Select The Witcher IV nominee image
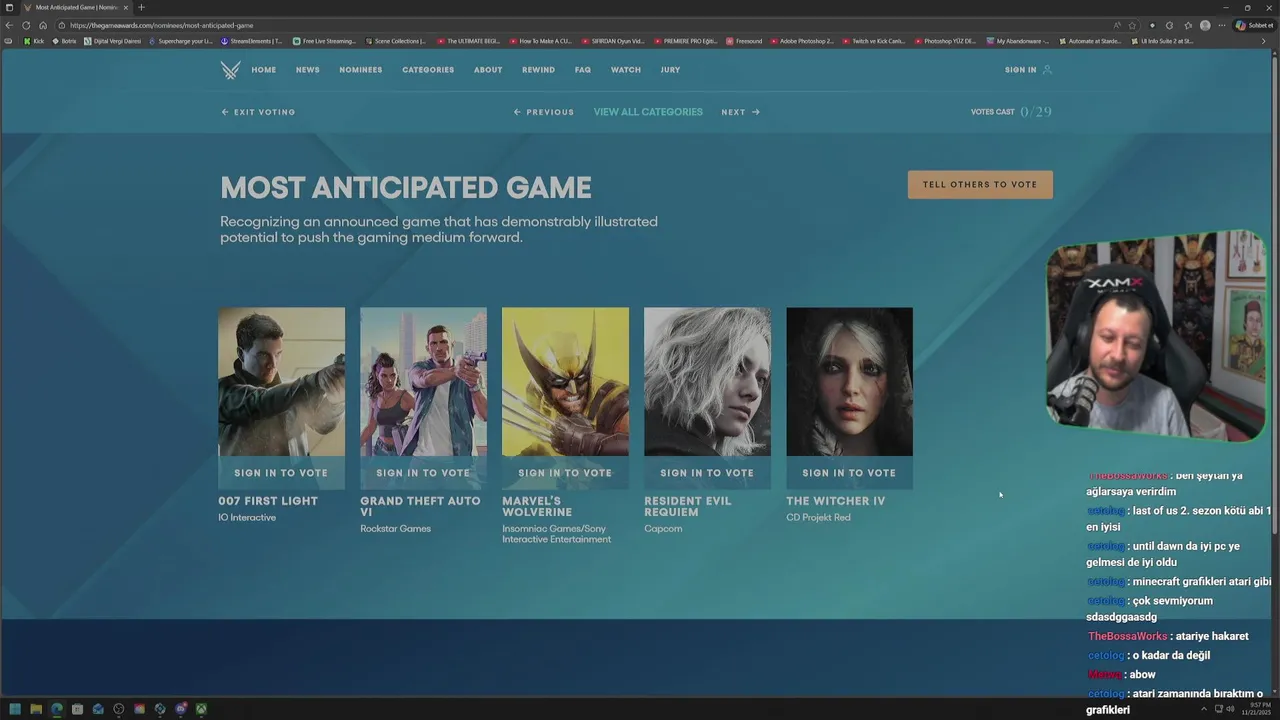 [850, 382]
